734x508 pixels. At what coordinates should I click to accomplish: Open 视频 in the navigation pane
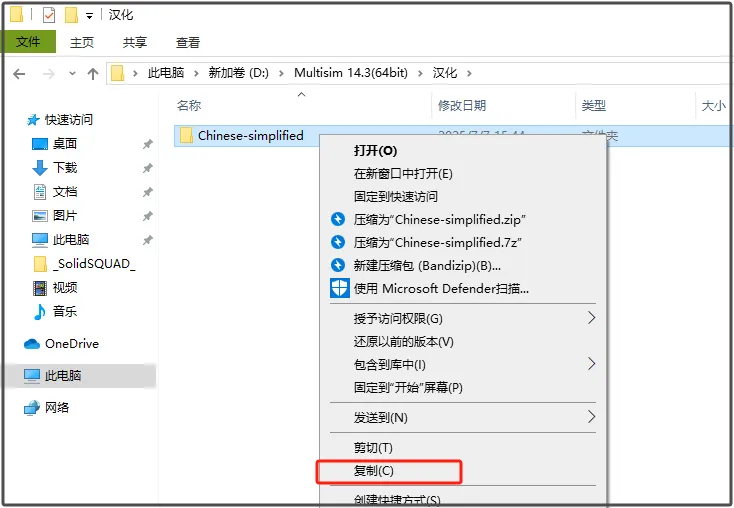coord(65,287)
